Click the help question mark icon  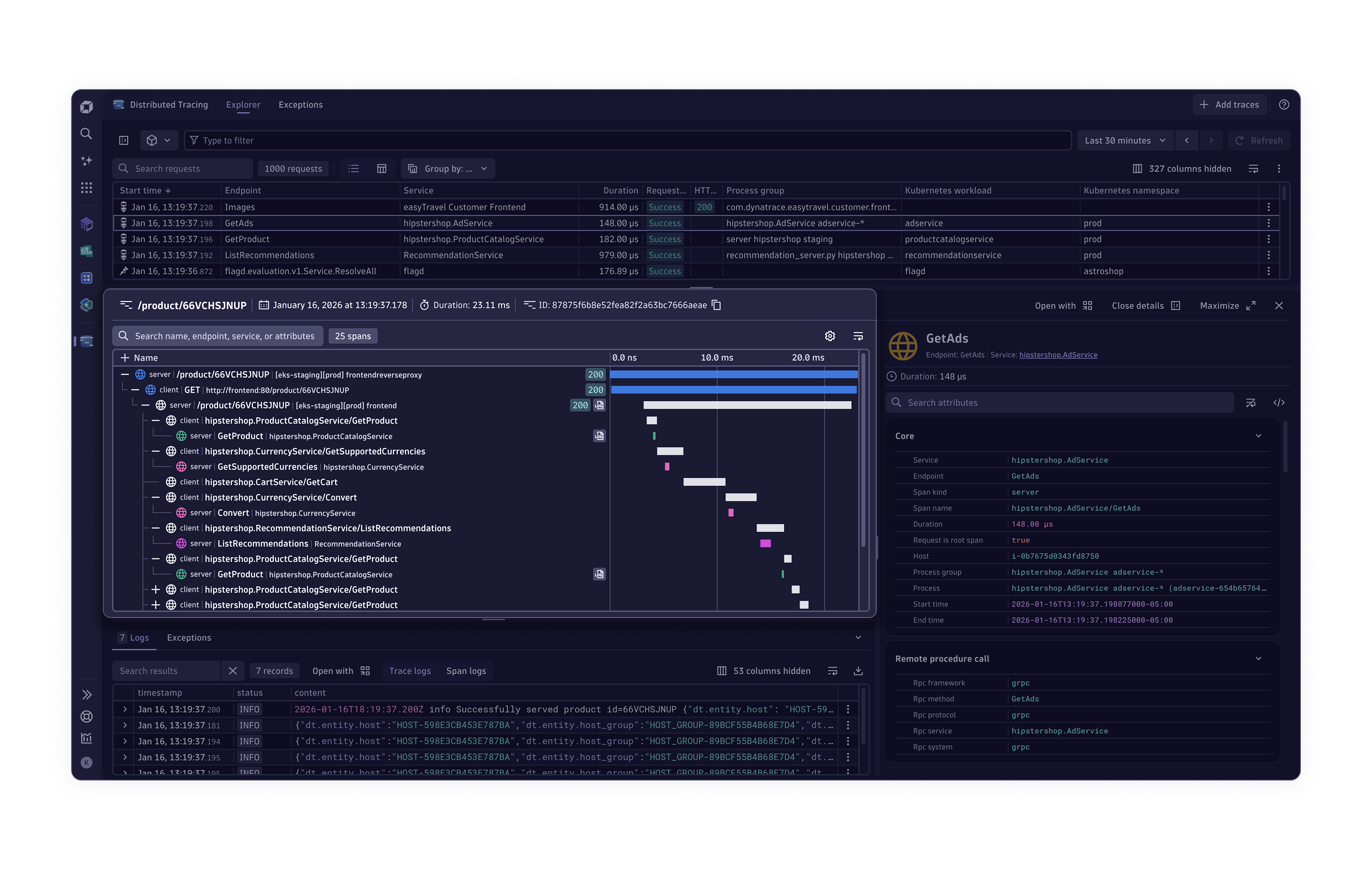tap(1284, 105)
